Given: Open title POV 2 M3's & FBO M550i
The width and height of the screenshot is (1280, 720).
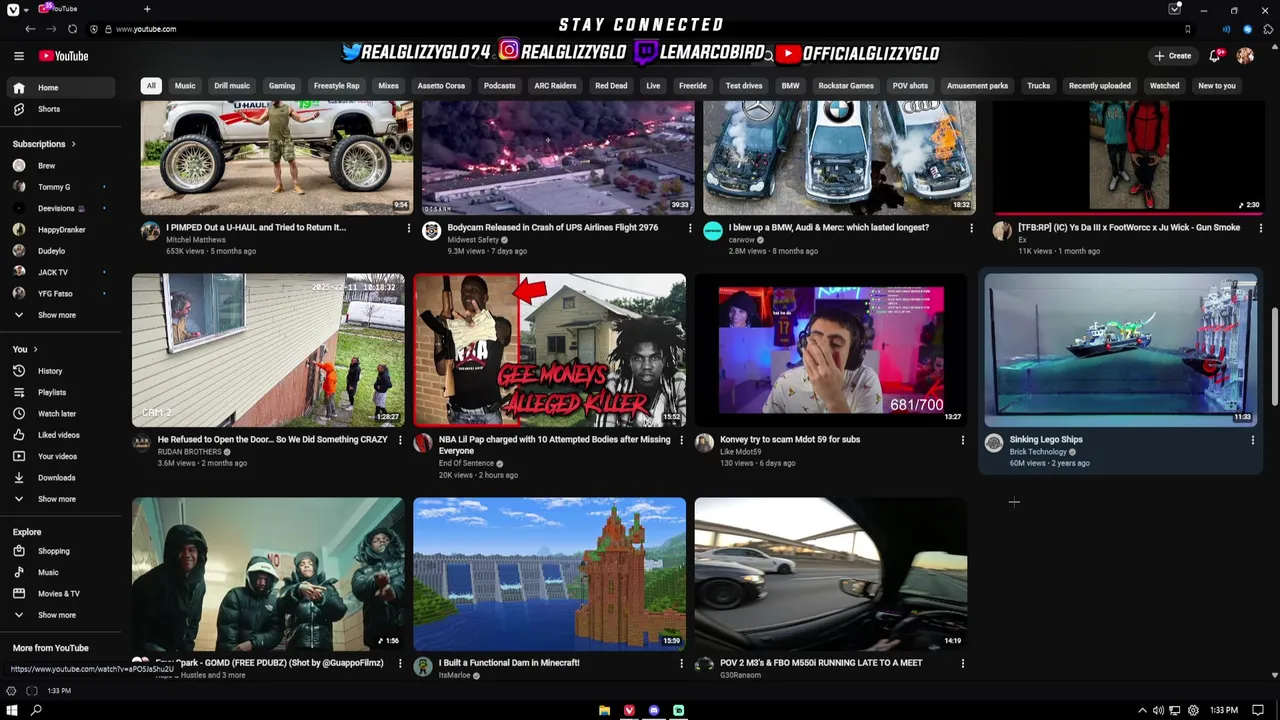Looking at the screenshot, I should (x=821, y=662).
